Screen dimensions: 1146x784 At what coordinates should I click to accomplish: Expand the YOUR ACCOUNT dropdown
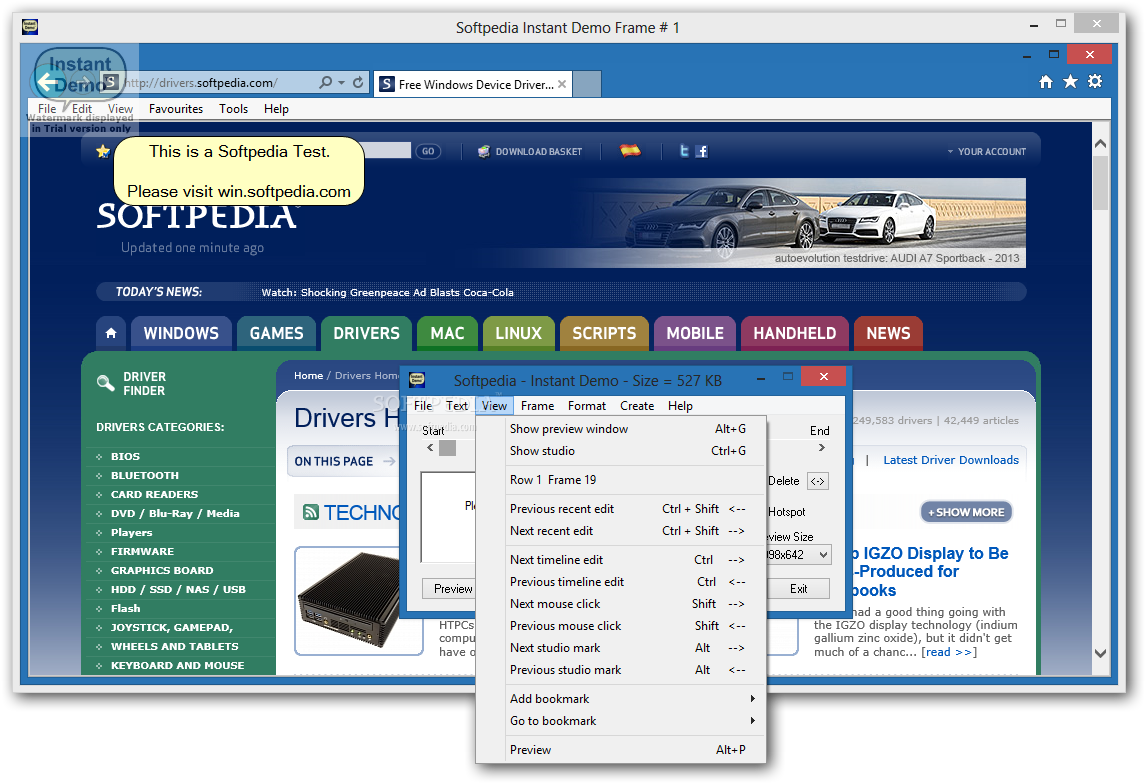987,151
